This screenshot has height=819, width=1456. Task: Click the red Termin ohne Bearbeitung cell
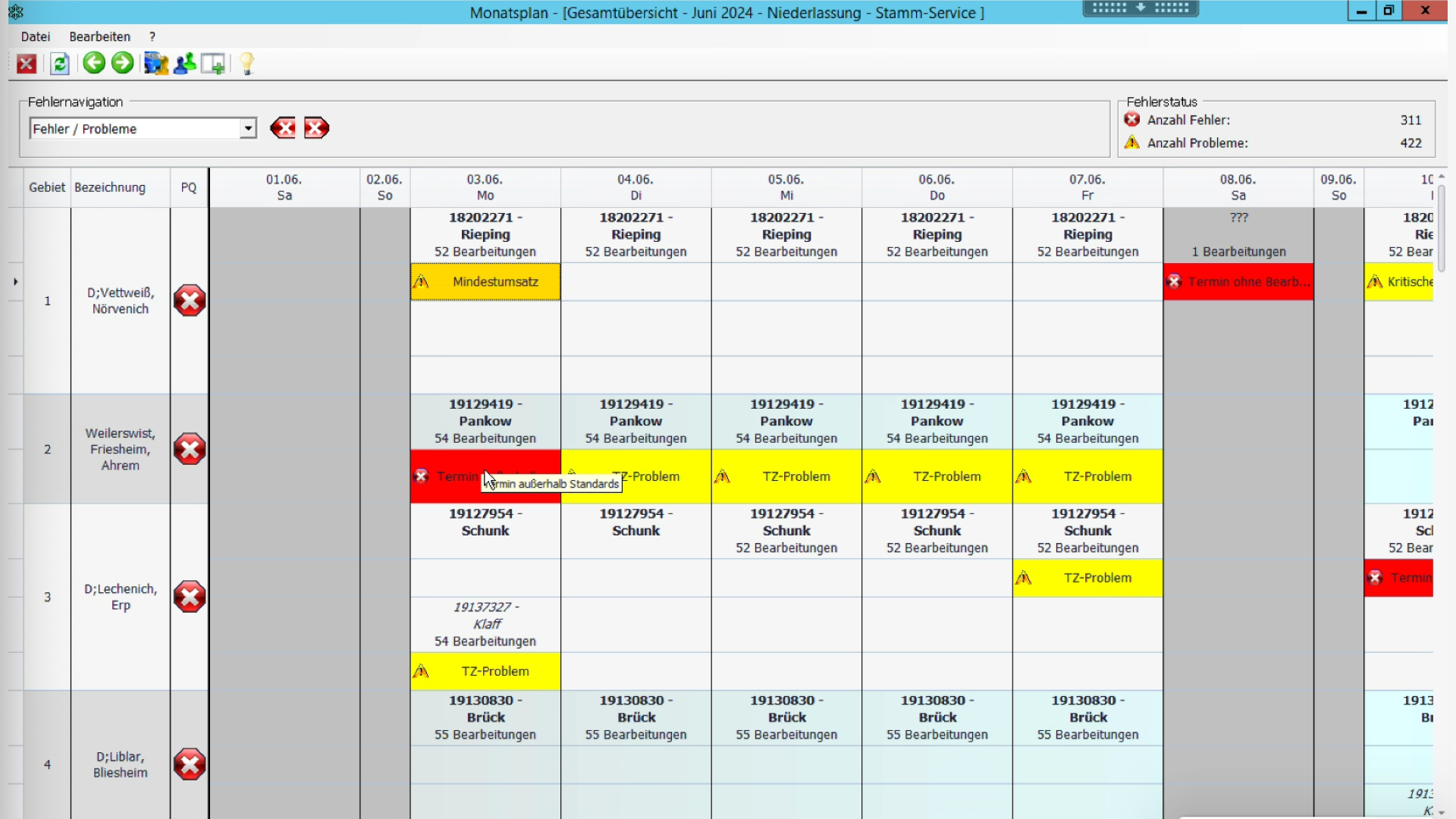coord(1238,281)
